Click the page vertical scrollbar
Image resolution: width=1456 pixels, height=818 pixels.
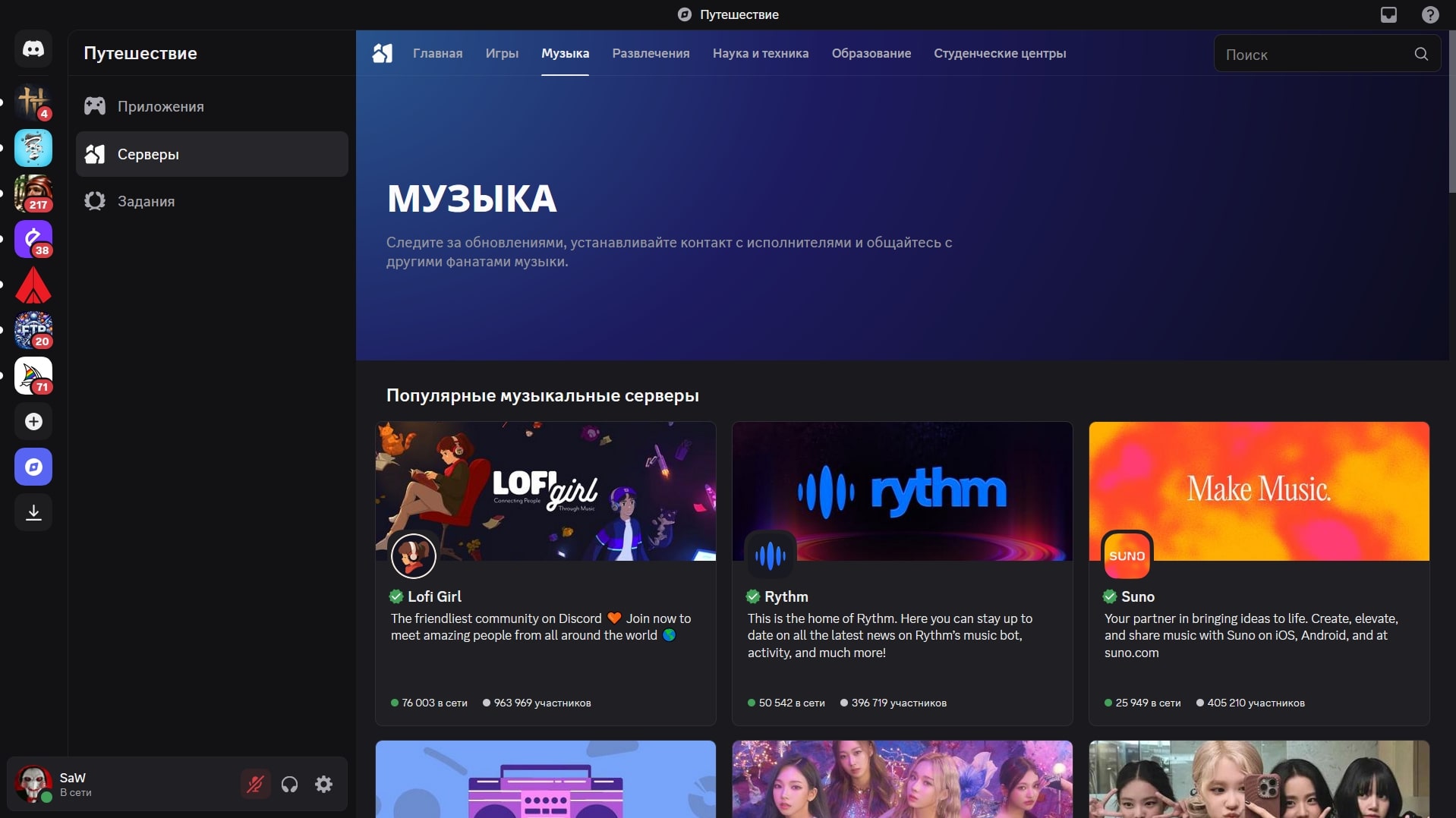(x=1451, y=111)
